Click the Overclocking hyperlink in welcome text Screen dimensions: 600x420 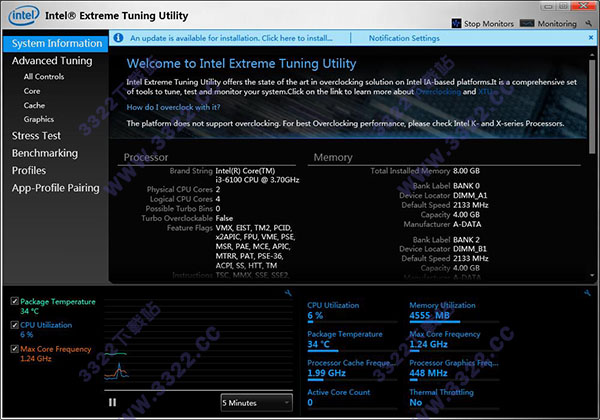point(438,92)
